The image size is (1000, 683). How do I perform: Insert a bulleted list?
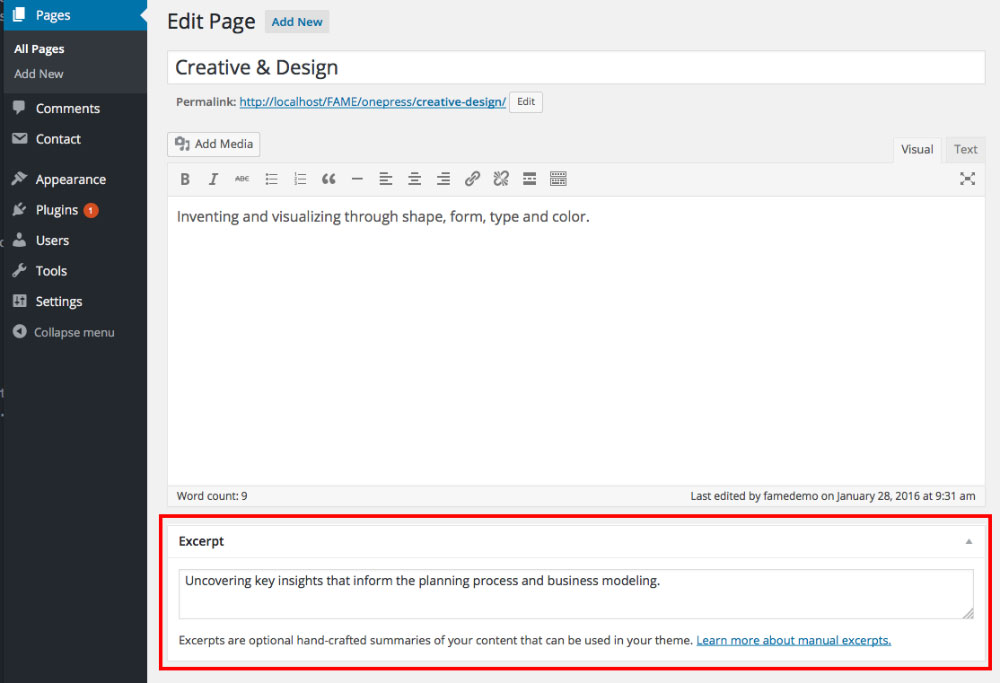(271, 179)
